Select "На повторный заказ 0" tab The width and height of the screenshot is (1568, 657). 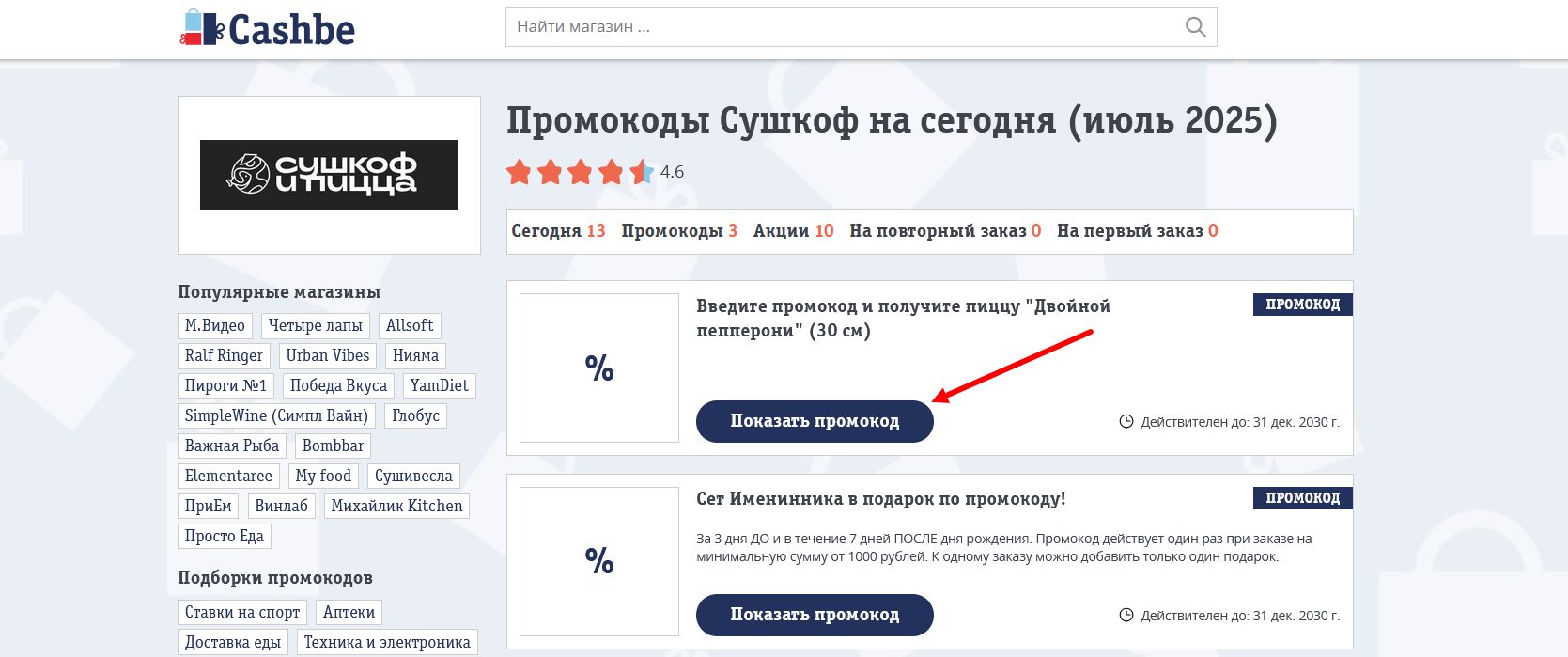(x=945, y=231)
